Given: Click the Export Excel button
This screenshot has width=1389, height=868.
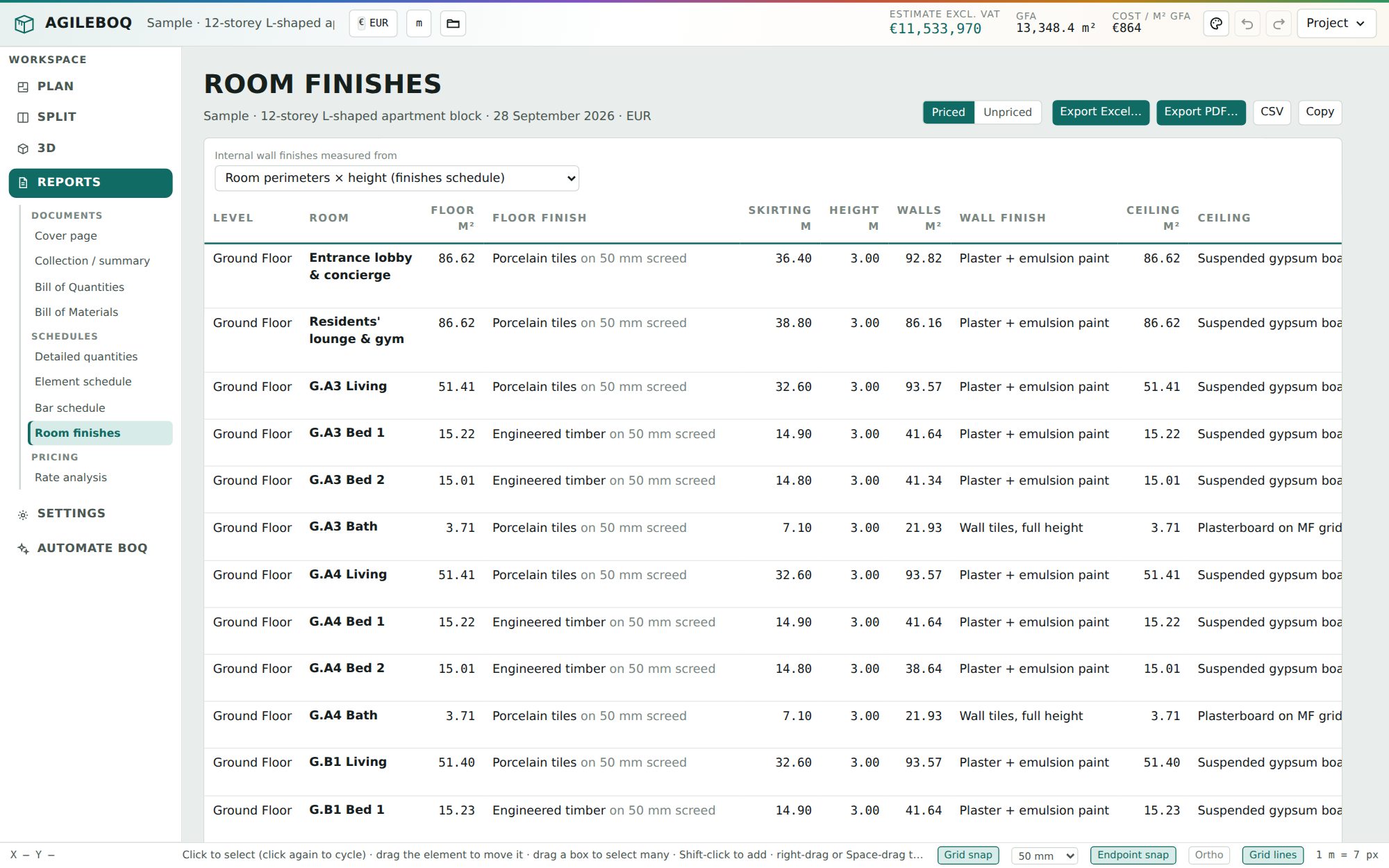Looking at the screenshot, I should (x=1100, y=112).
